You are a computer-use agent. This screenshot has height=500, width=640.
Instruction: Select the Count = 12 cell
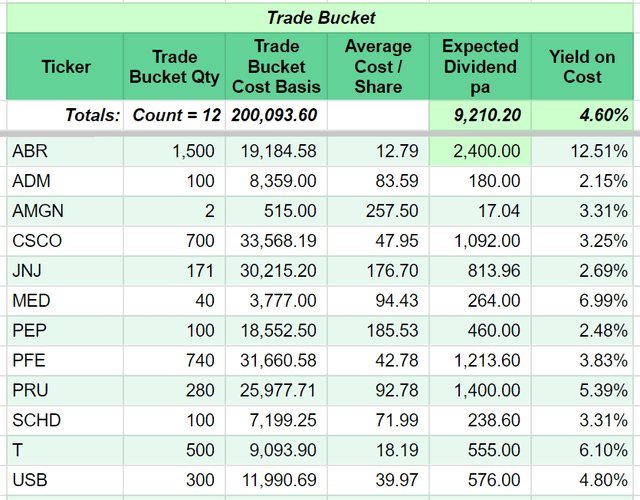[x=174, y=115]
